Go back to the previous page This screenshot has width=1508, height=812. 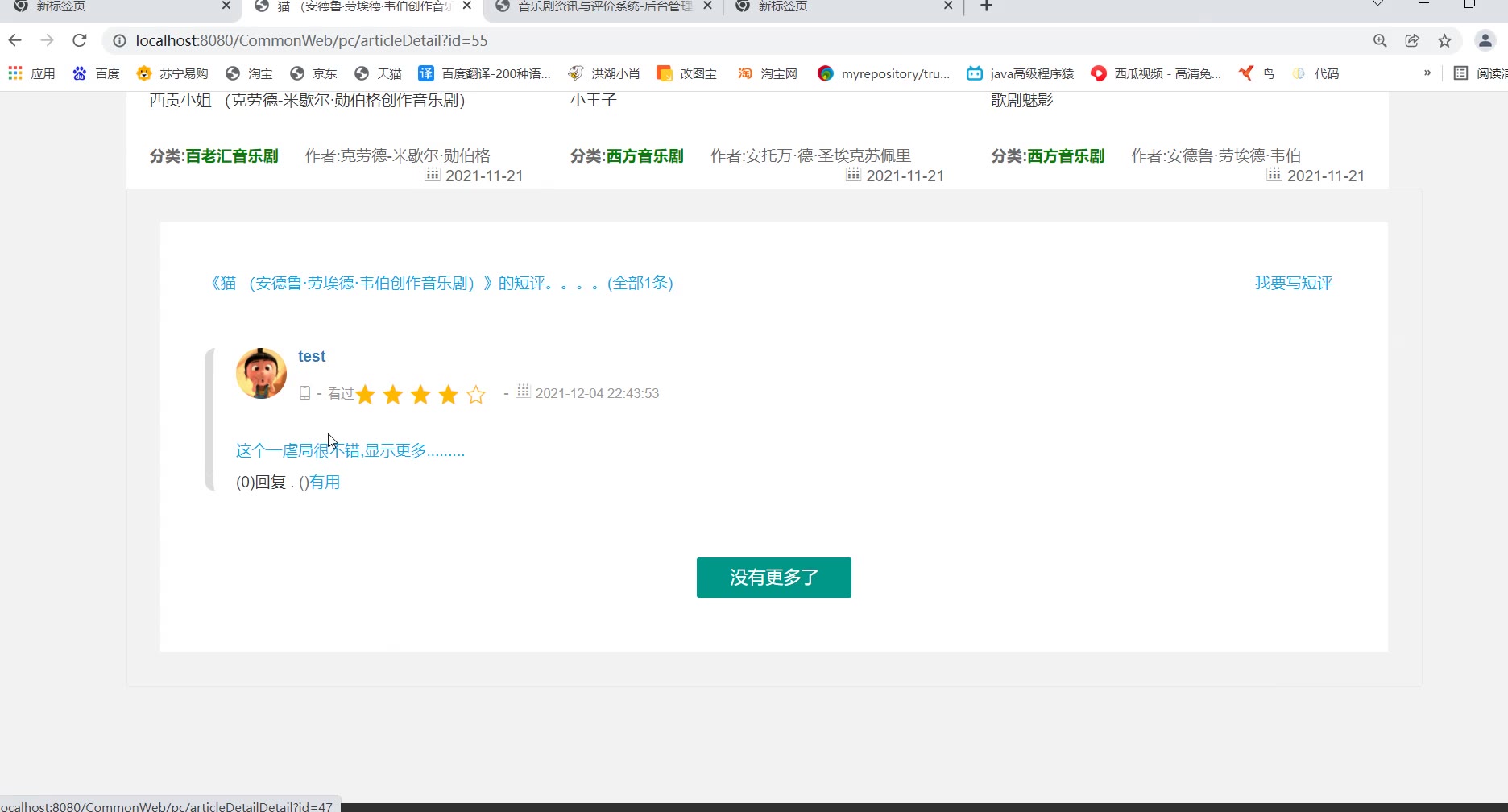pyautogui.click(x=15, y=40)
